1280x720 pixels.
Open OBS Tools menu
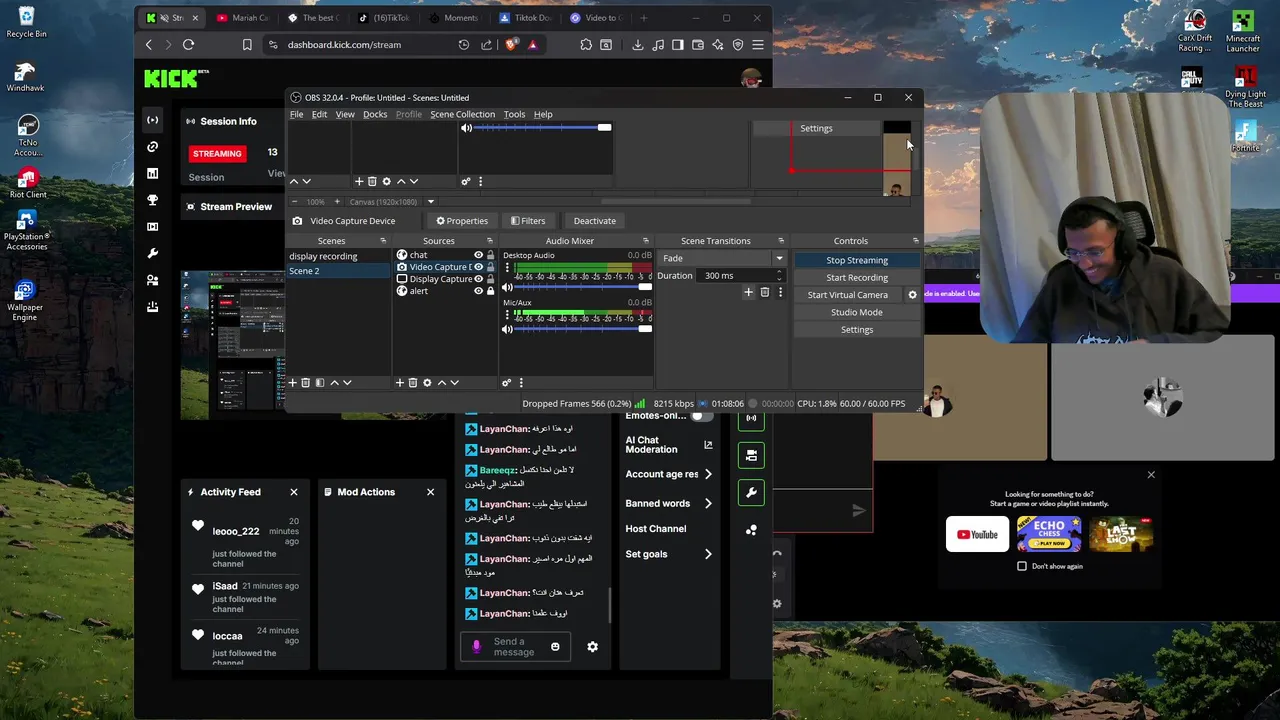[x=514, y=114]
